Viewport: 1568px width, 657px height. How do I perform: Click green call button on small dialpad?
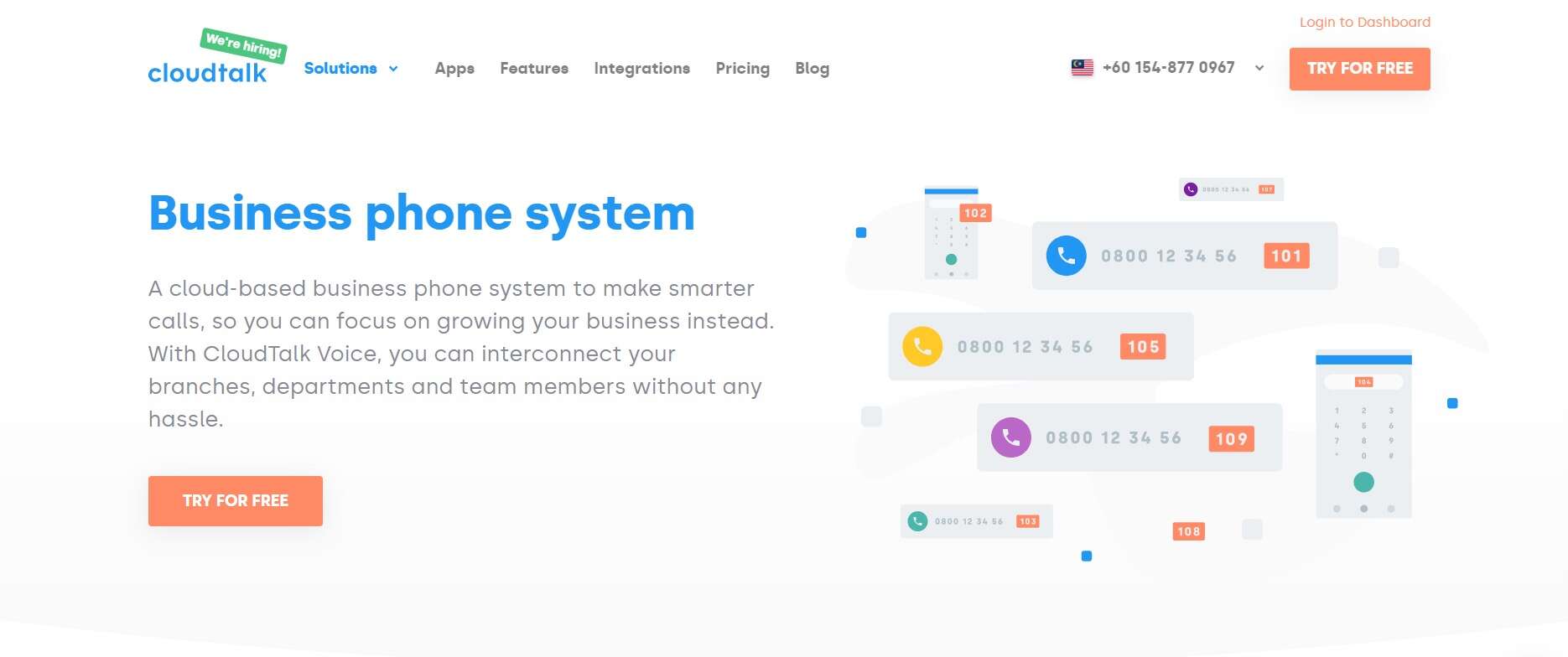coord(951,260)
